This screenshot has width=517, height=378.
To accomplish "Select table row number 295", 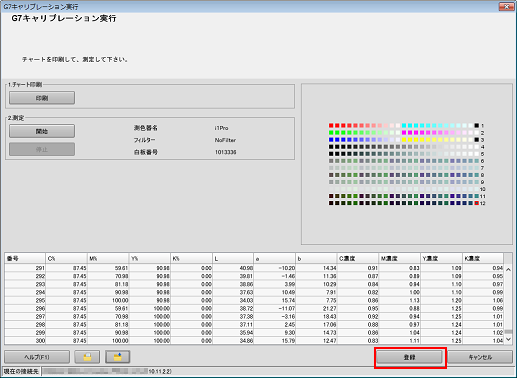I will pos(254,300).
